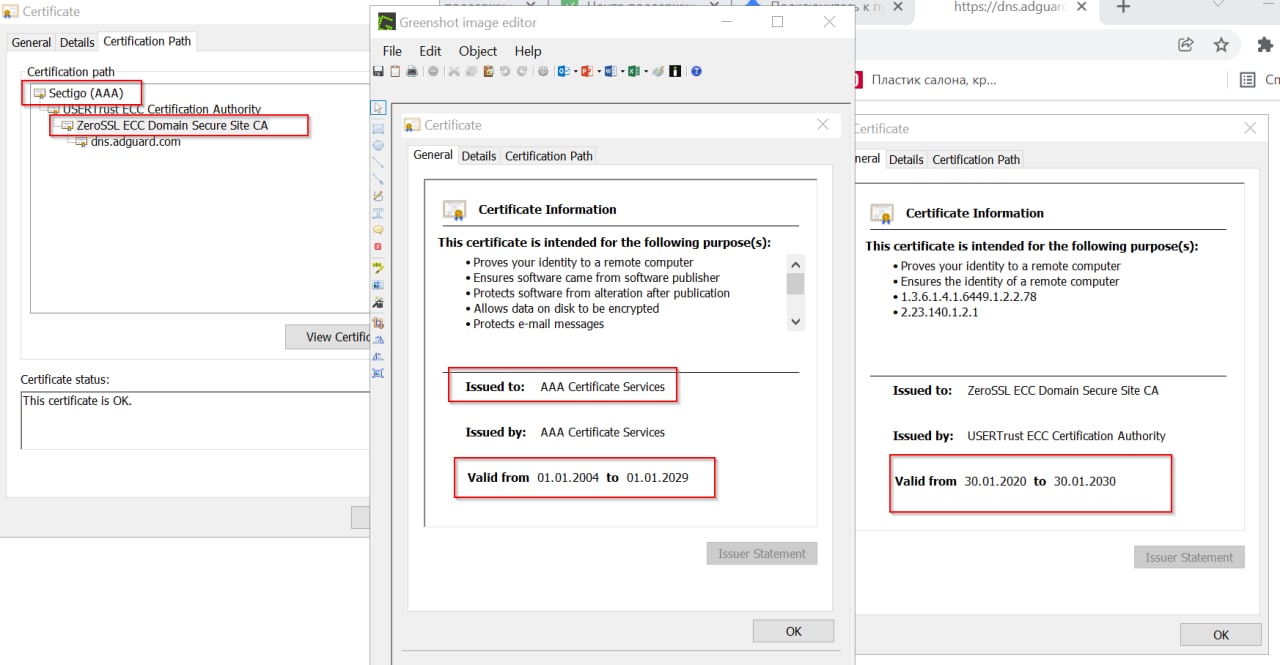This screenshot has width=1280, height=665.
Task: Open Details tab in right Certificate dialog
Action: (906, 160)
